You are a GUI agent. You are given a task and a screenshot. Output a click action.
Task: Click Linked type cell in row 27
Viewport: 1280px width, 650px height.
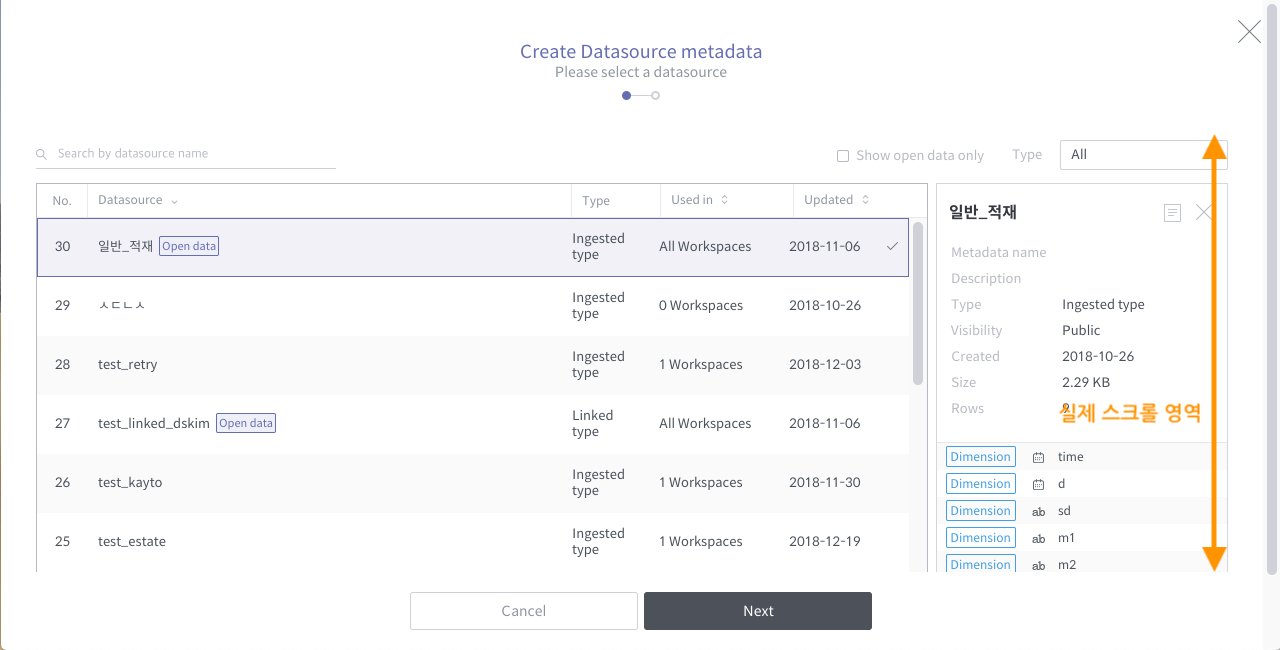point(593,424)
